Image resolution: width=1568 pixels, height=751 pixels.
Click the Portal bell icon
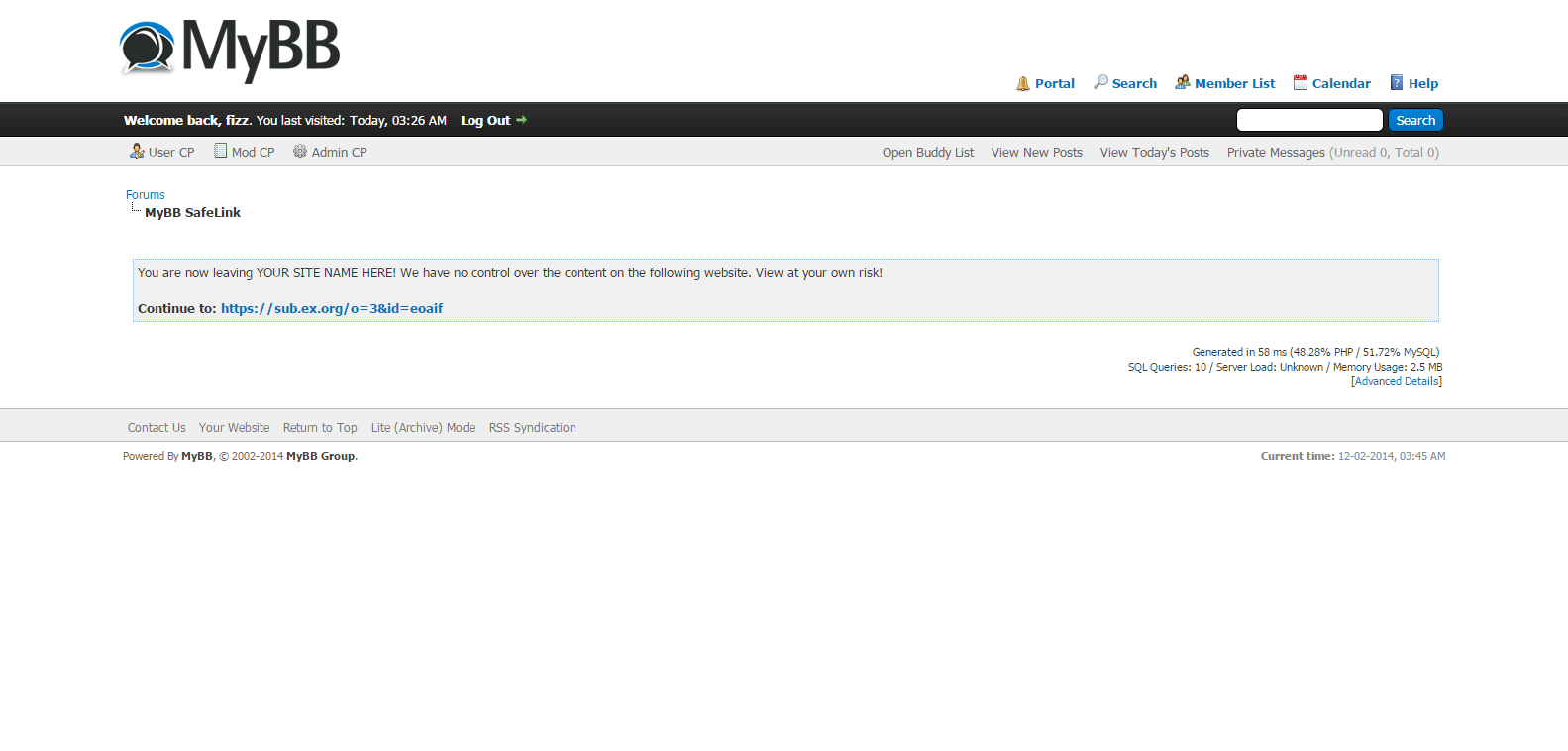(x=1023, y=84)
